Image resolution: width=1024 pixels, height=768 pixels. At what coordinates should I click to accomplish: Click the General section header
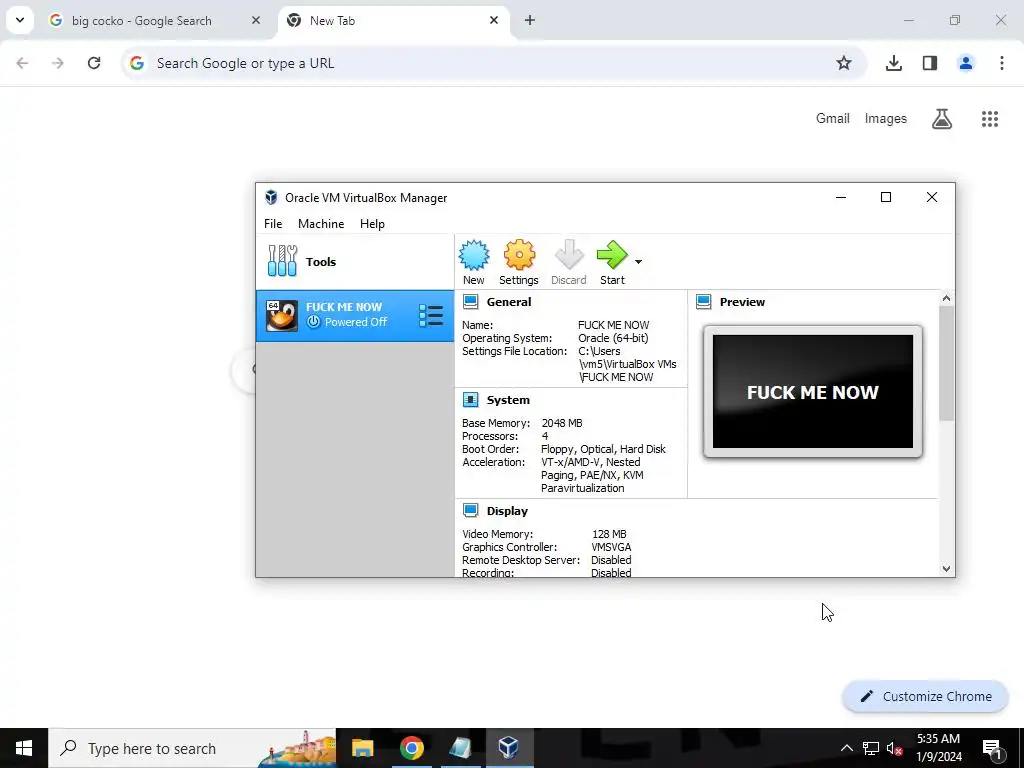509,302
